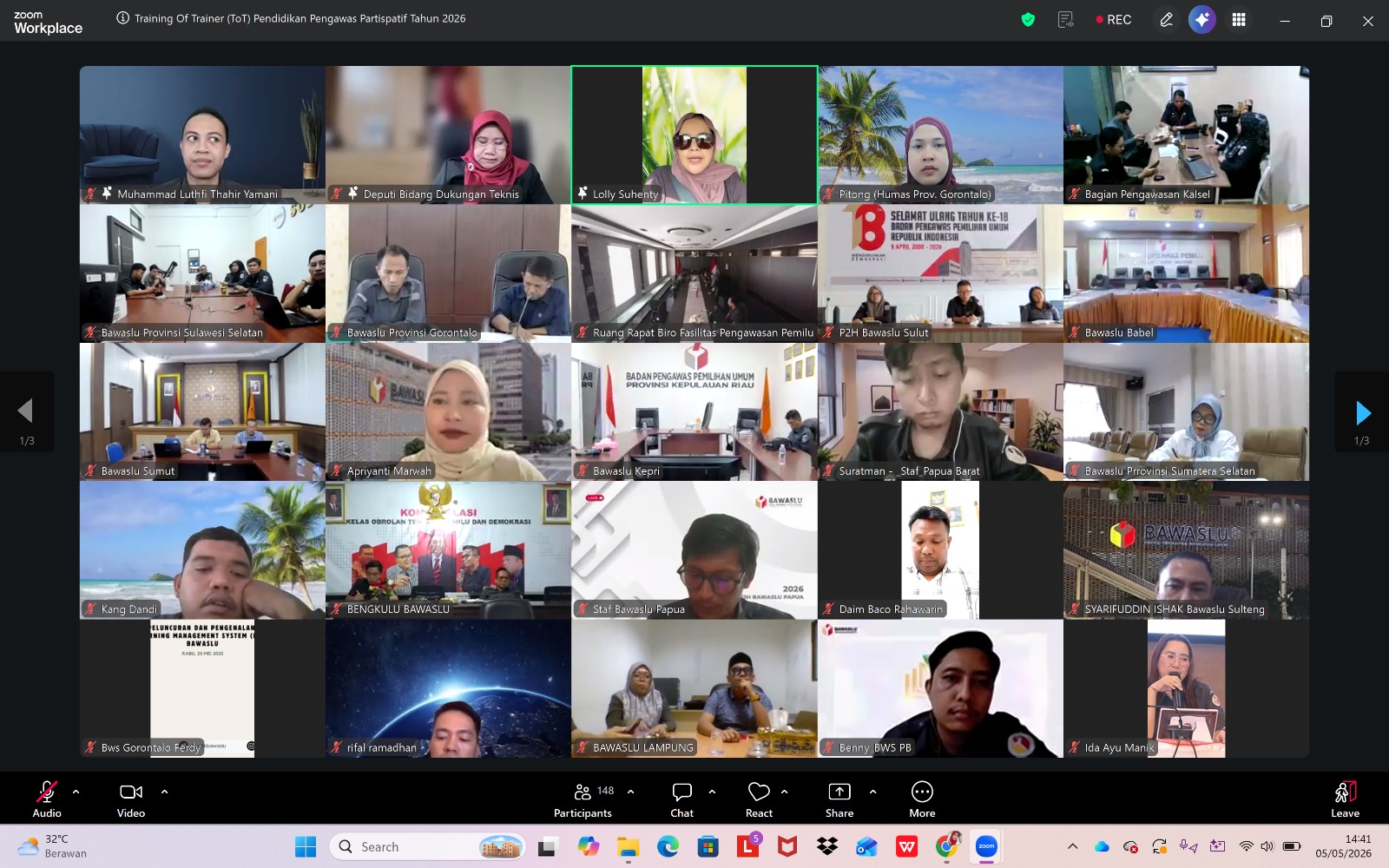Image resolution: width=1389 pixels, height=868 pixels.
Task: Select Muhammad Luthfi Thahir Yamani video tile
Action: click(202, 135)
